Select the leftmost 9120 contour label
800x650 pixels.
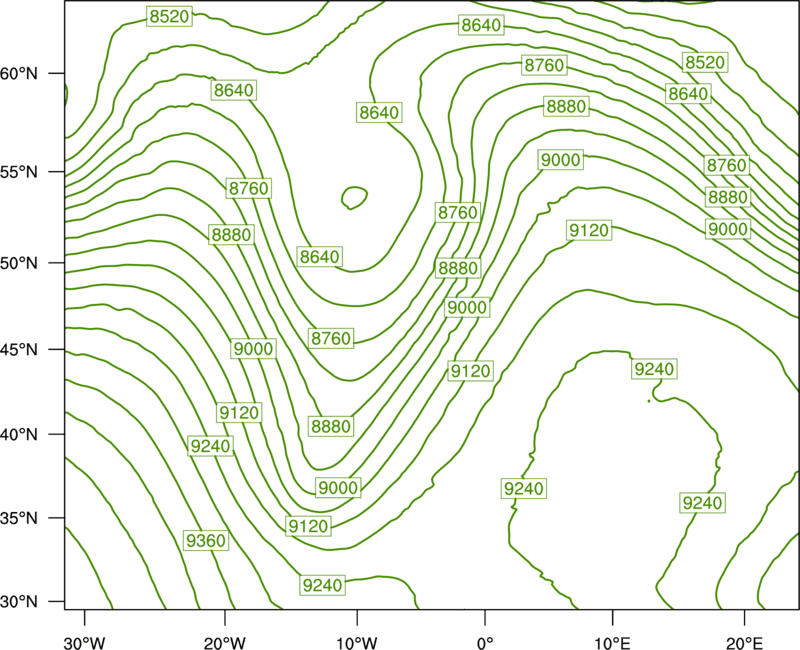click(x=239, y=412)
